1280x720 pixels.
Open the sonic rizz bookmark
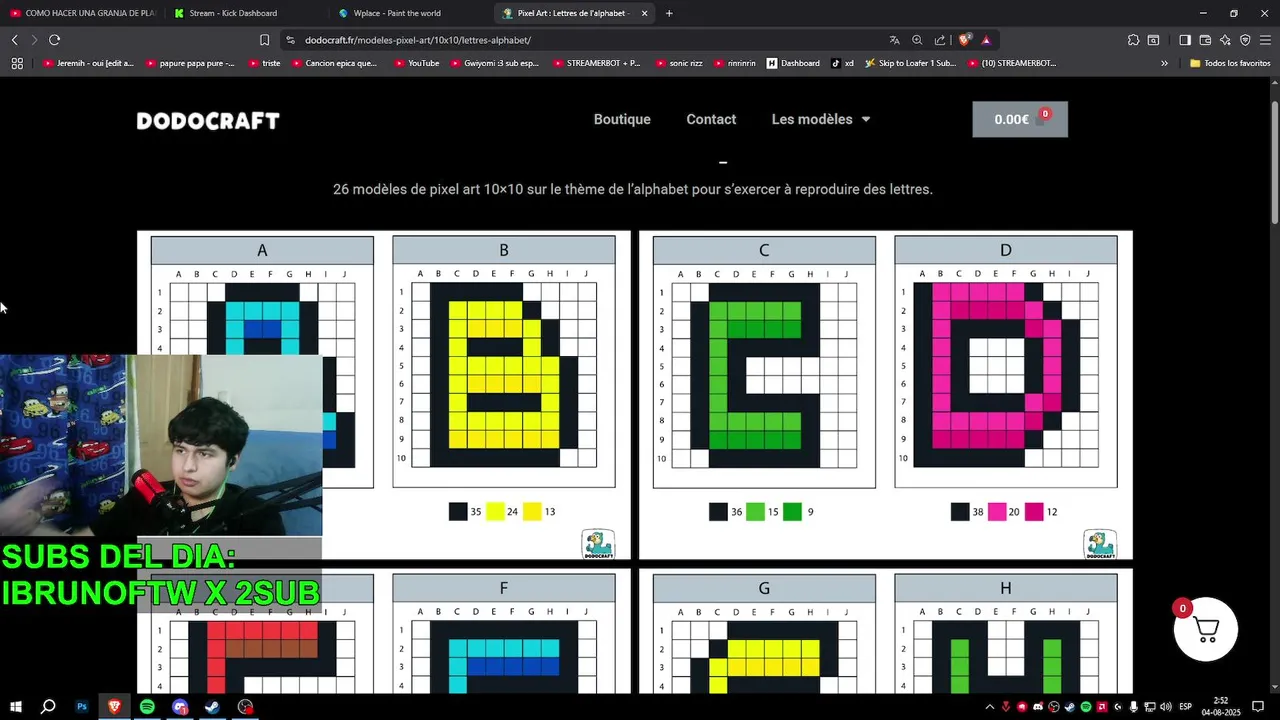(679, 63)
